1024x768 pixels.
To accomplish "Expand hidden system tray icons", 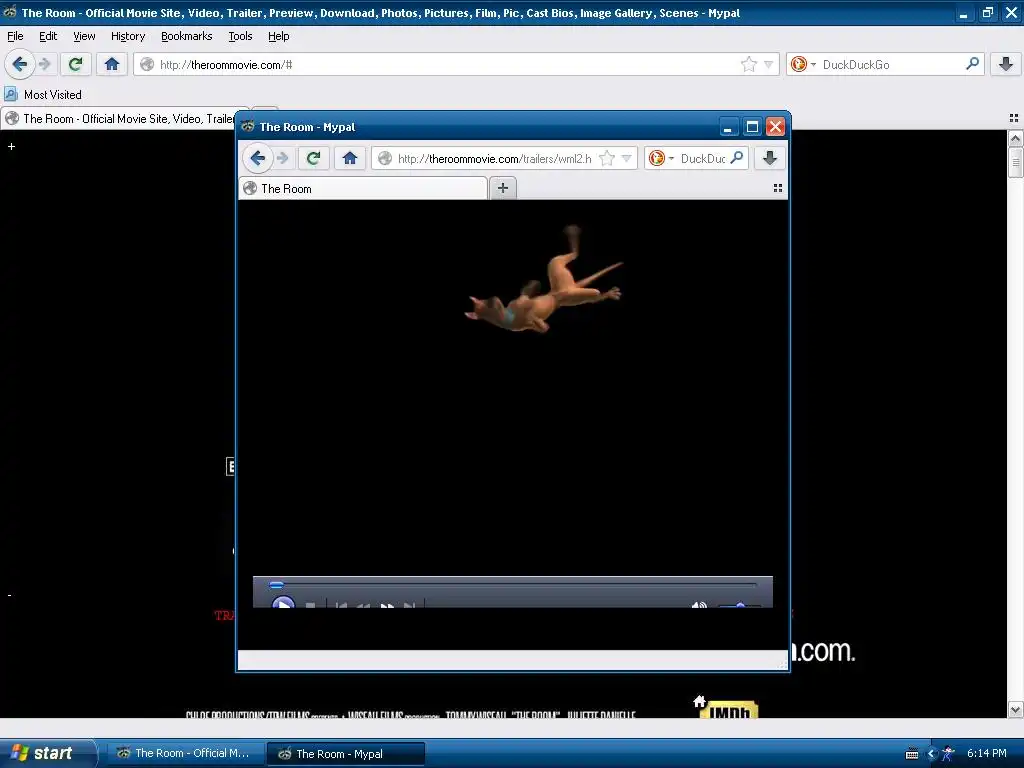I will coord(932,754).
